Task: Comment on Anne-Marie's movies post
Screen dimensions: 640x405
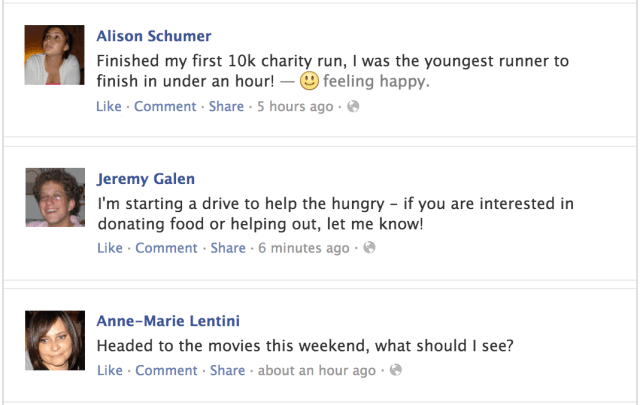Action: click(167, 371)
